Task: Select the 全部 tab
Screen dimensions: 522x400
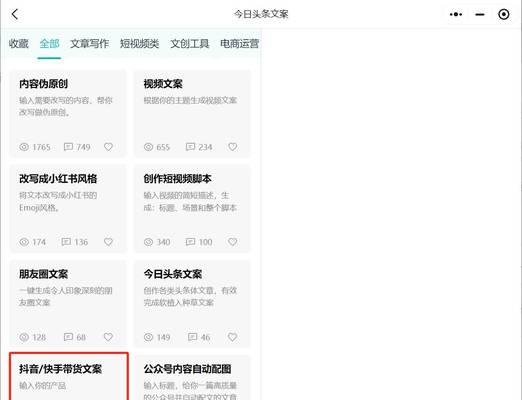Action: [49, 43]
